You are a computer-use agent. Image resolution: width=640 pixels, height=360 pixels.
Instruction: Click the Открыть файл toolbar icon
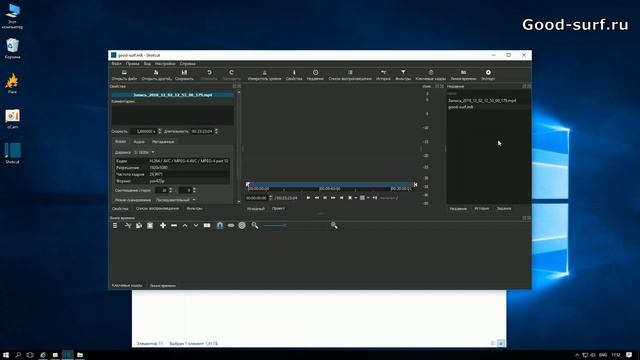click(124, 75)
